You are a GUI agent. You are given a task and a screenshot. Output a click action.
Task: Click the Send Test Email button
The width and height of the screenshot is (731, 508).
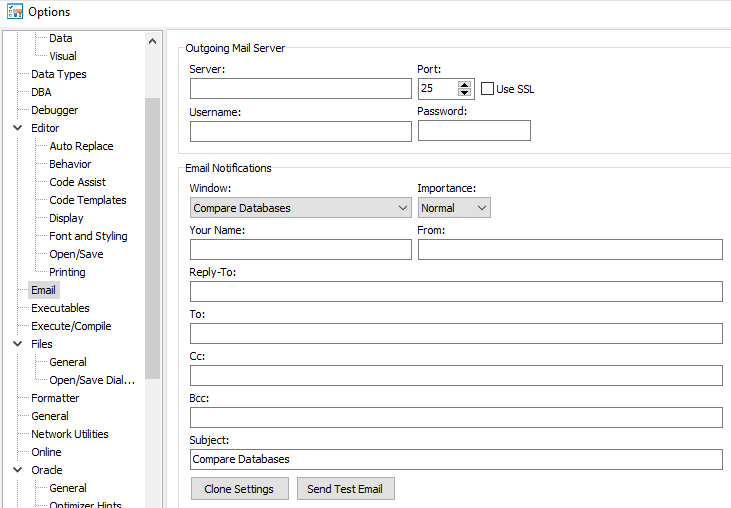(x=345, y=488)
